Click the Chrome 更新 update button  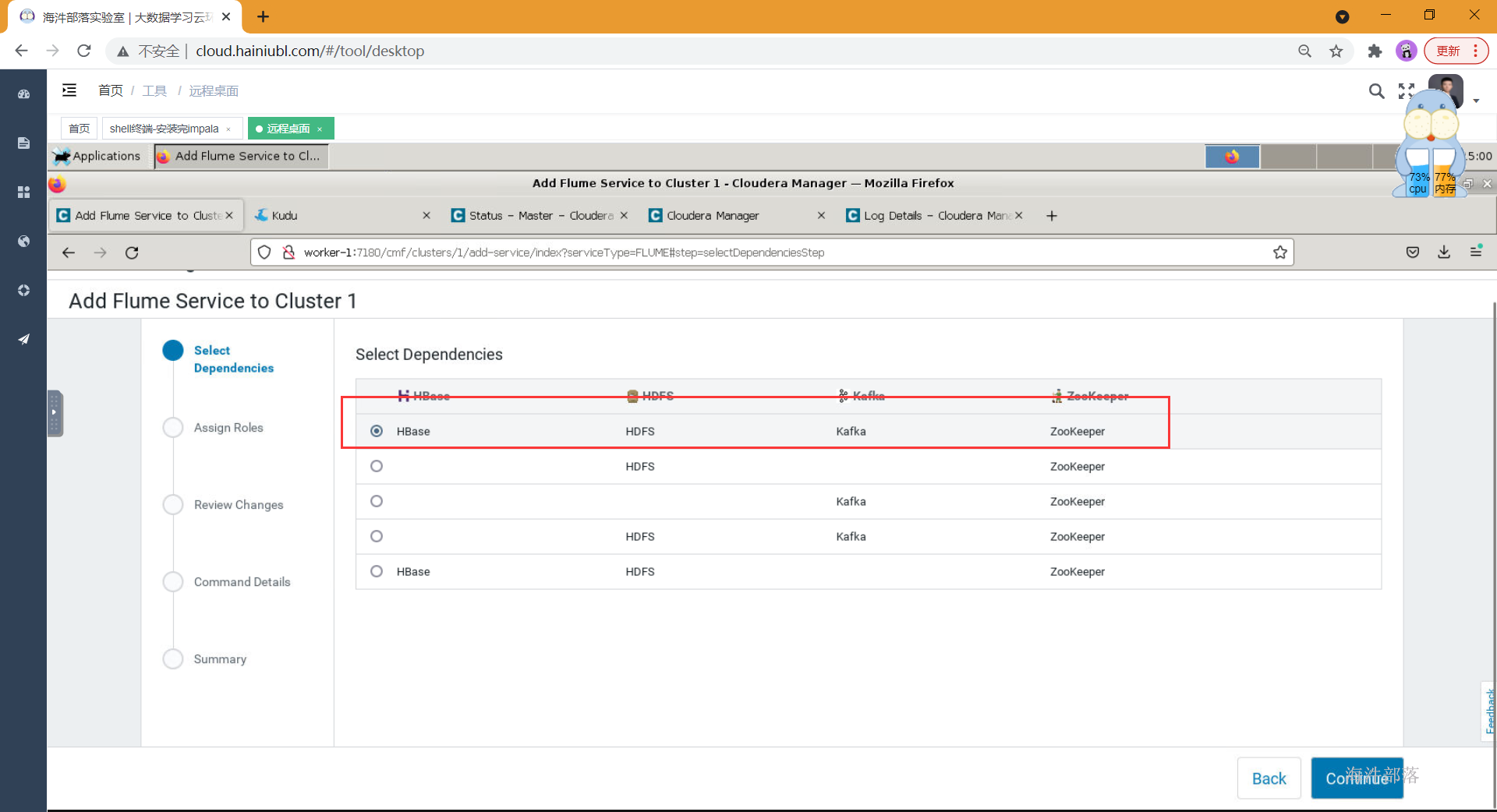click(1456, 51)
